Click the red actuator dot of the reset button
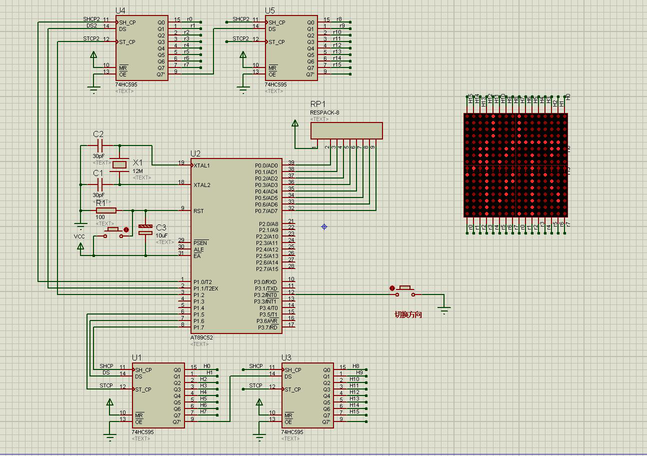This screenshot has width=647, height=456. tap(126, 229)
